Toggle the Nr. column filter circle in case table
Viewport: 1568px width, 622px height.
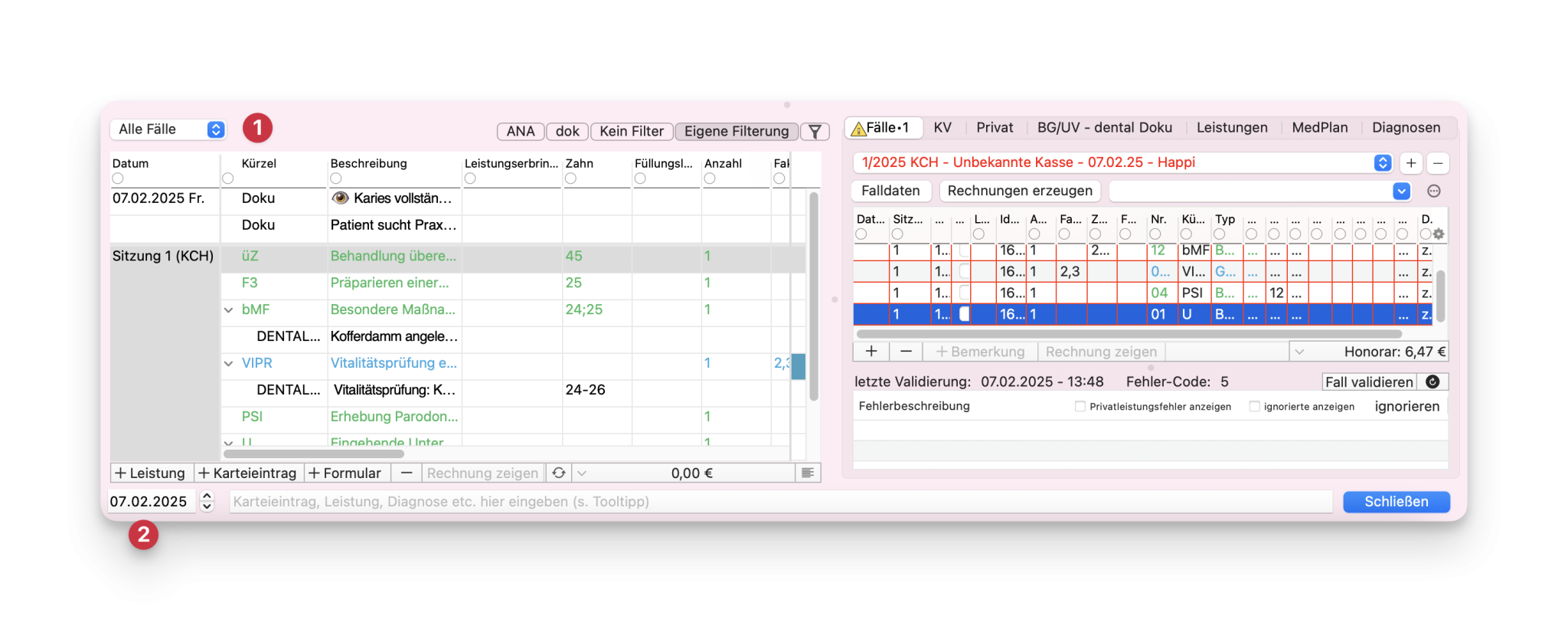(x=1155, y=234)
